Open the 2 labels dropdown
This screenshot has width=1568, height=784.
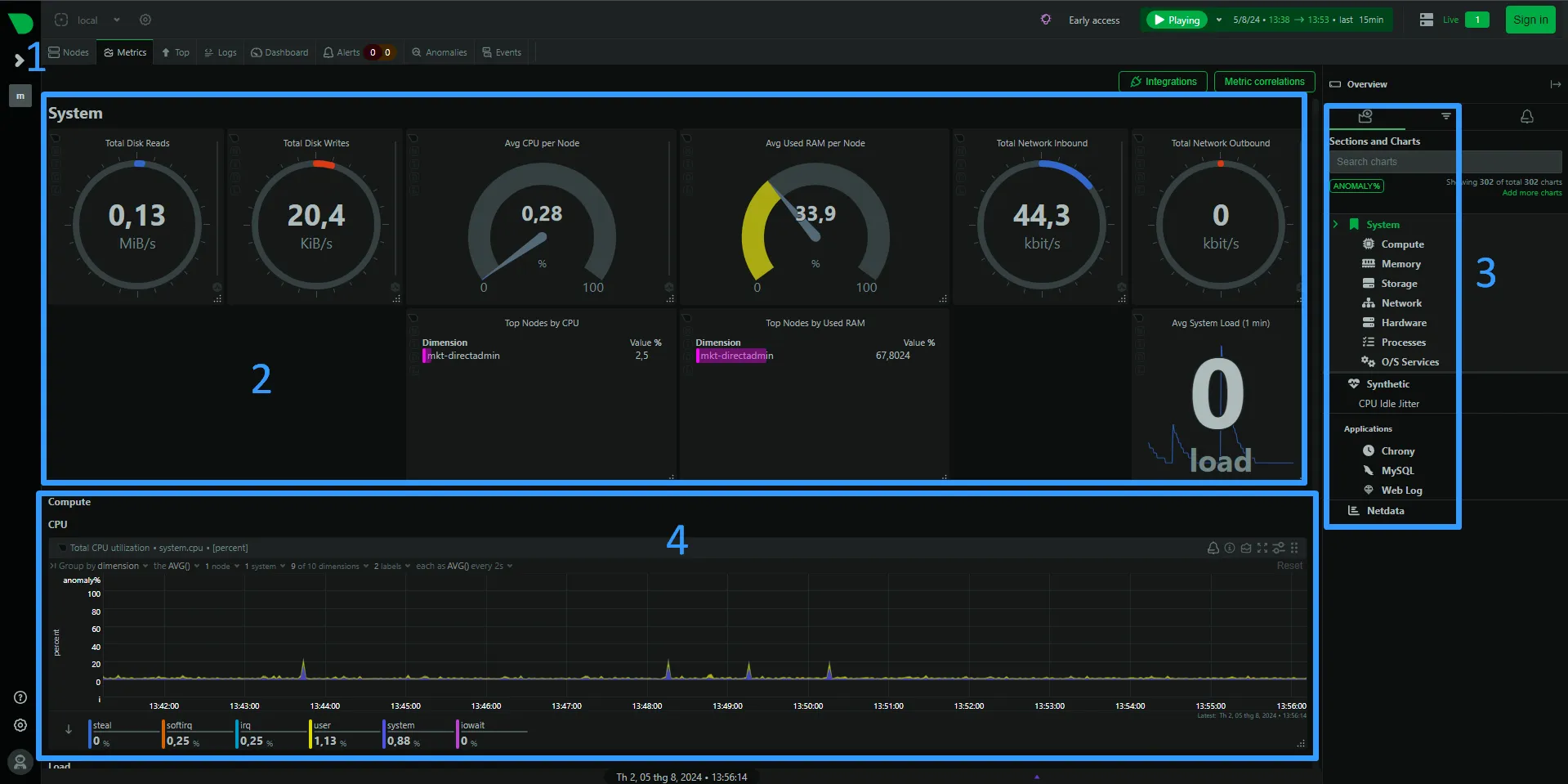(392, 566)
